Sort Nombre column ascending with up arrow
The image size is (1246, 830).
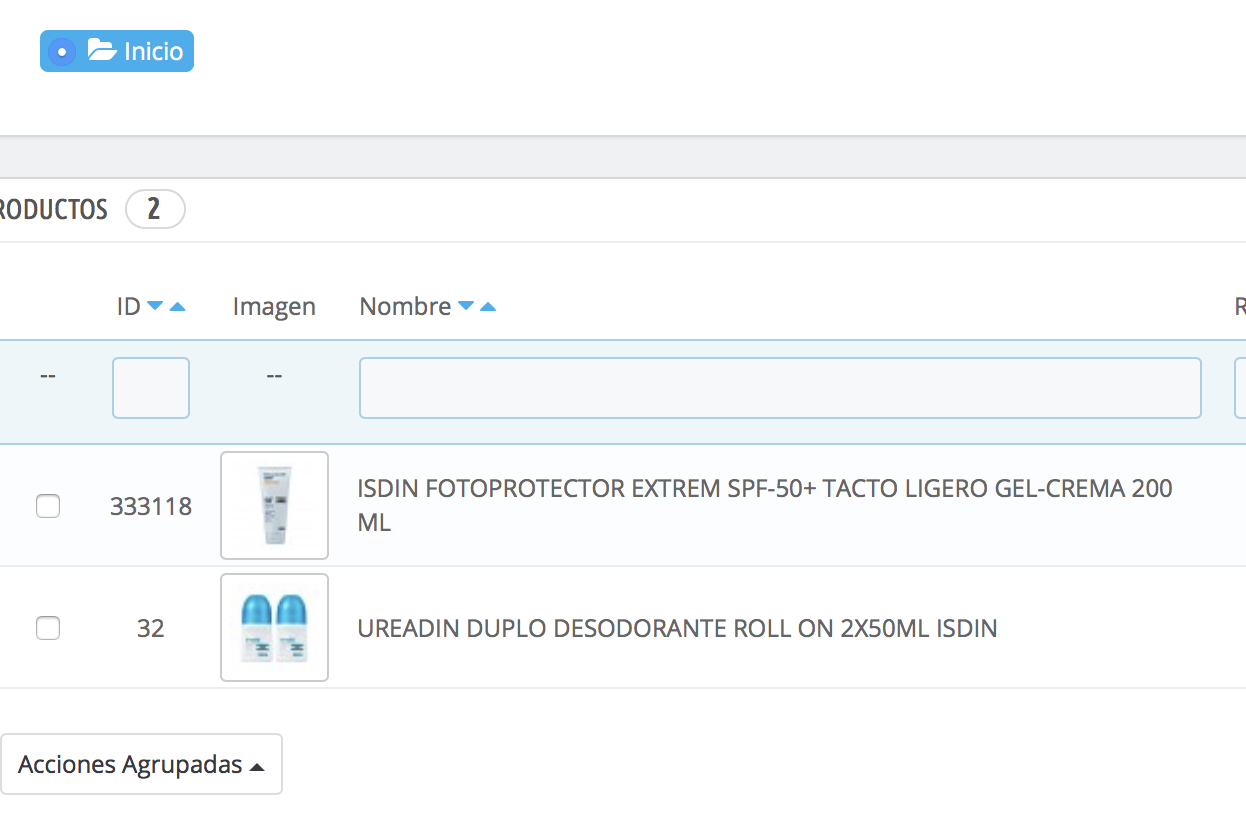(x=487, y=307)
